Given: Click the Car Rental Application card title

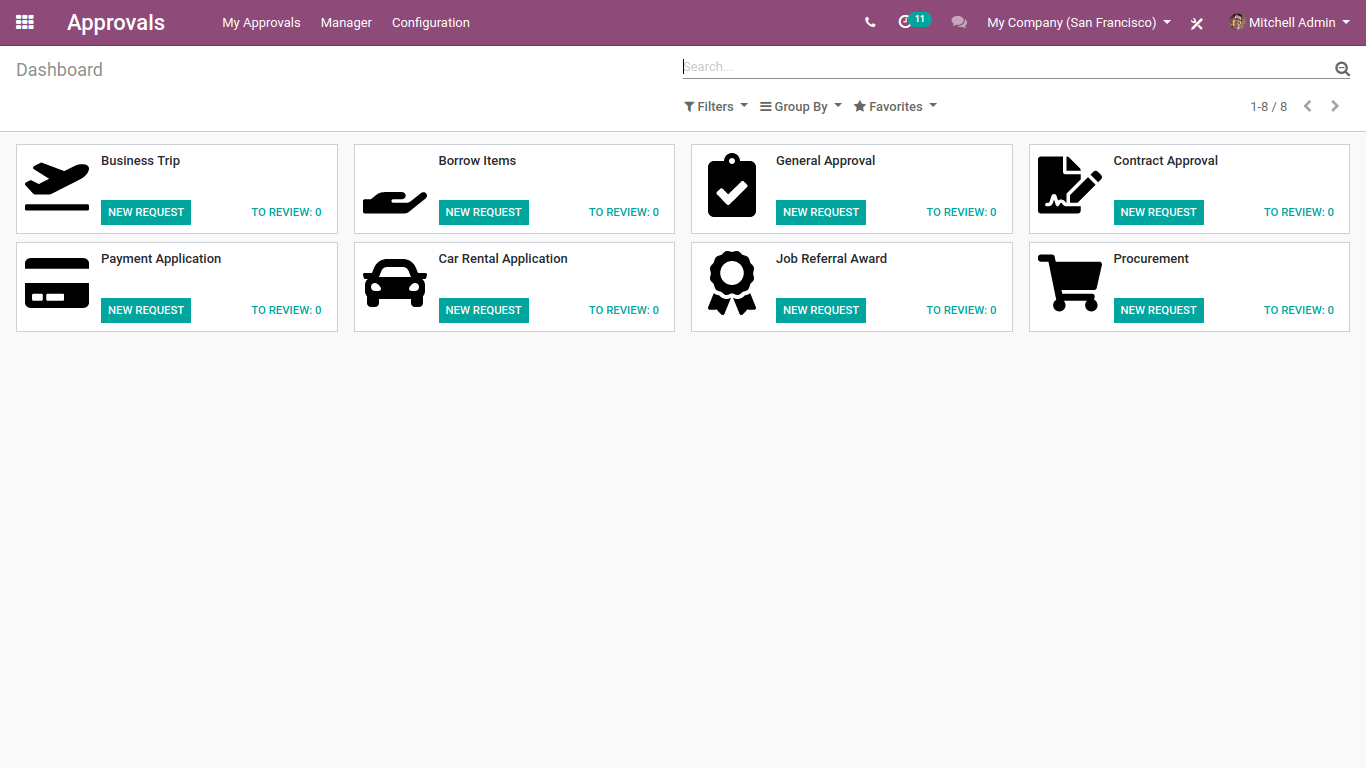Looking at the screenshot, I should [503, 259].
